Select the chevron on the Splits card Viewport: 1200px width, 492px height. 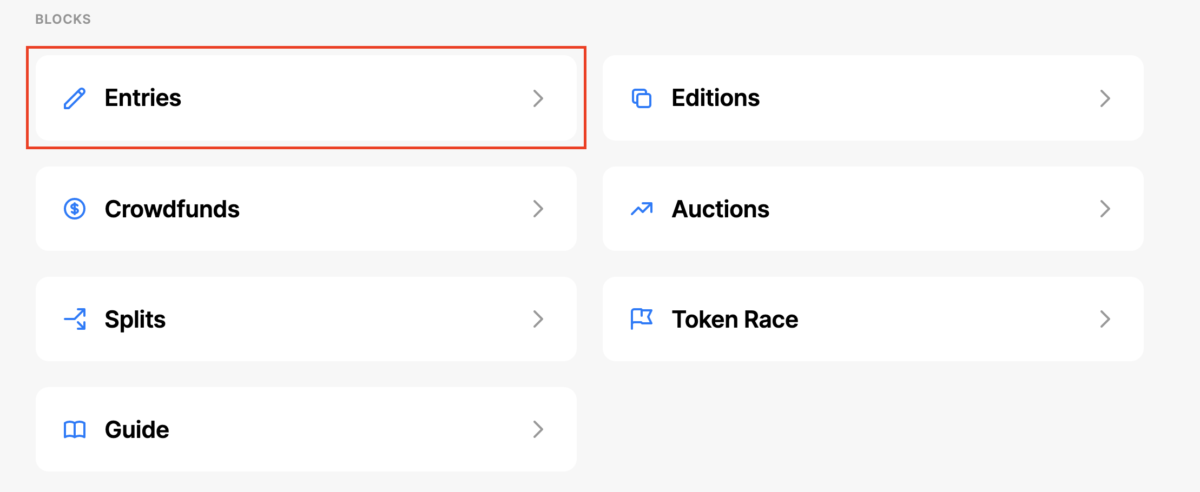(x=538, y=320)
